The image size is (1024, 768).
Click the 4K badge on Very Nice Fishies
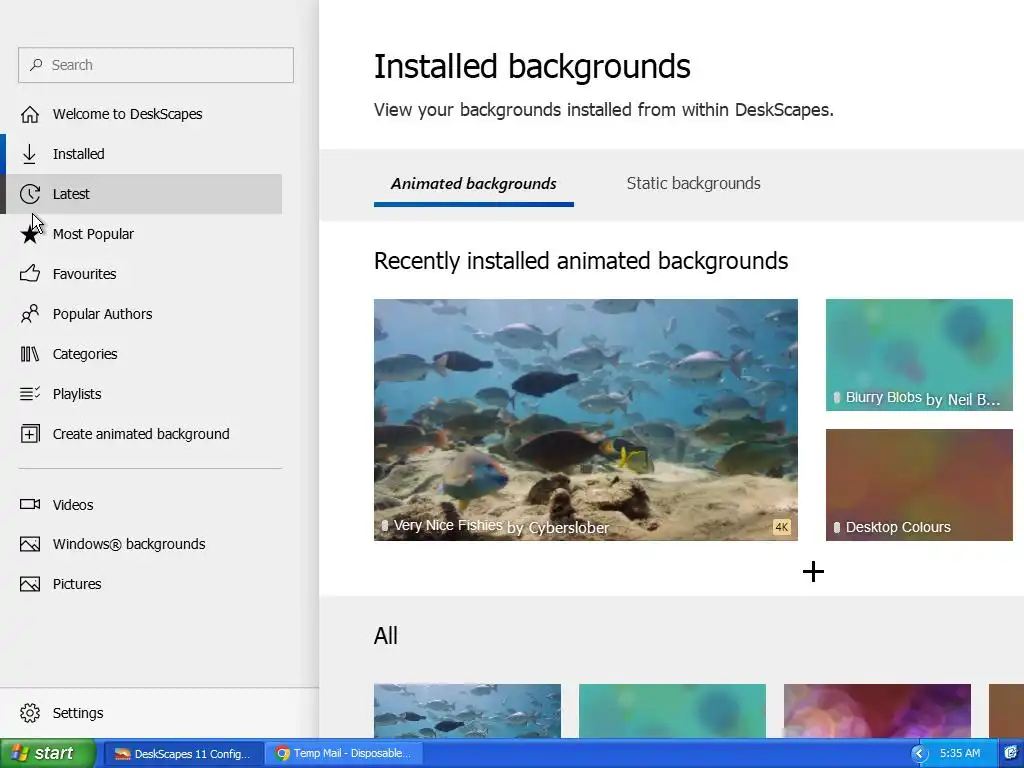tap(782, 527)
